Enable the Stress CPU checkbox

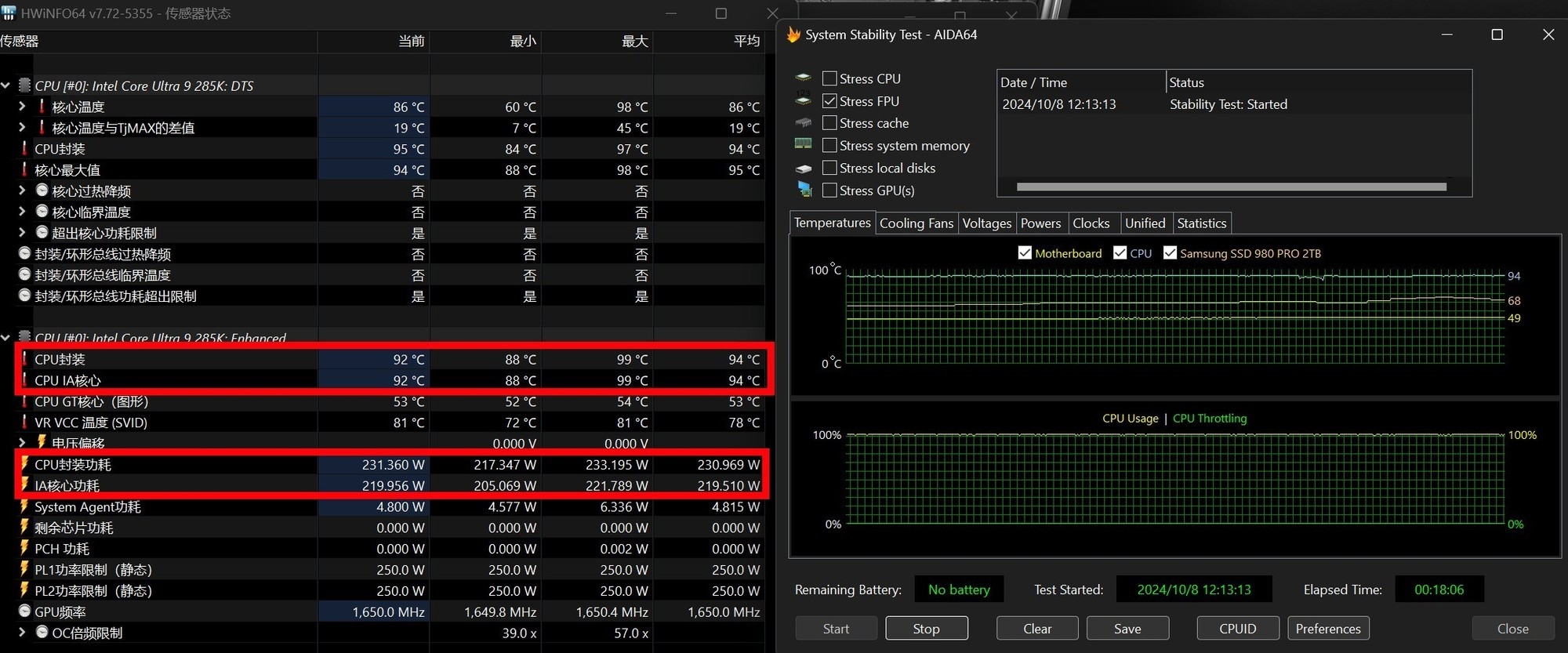(x=829, y=78)
